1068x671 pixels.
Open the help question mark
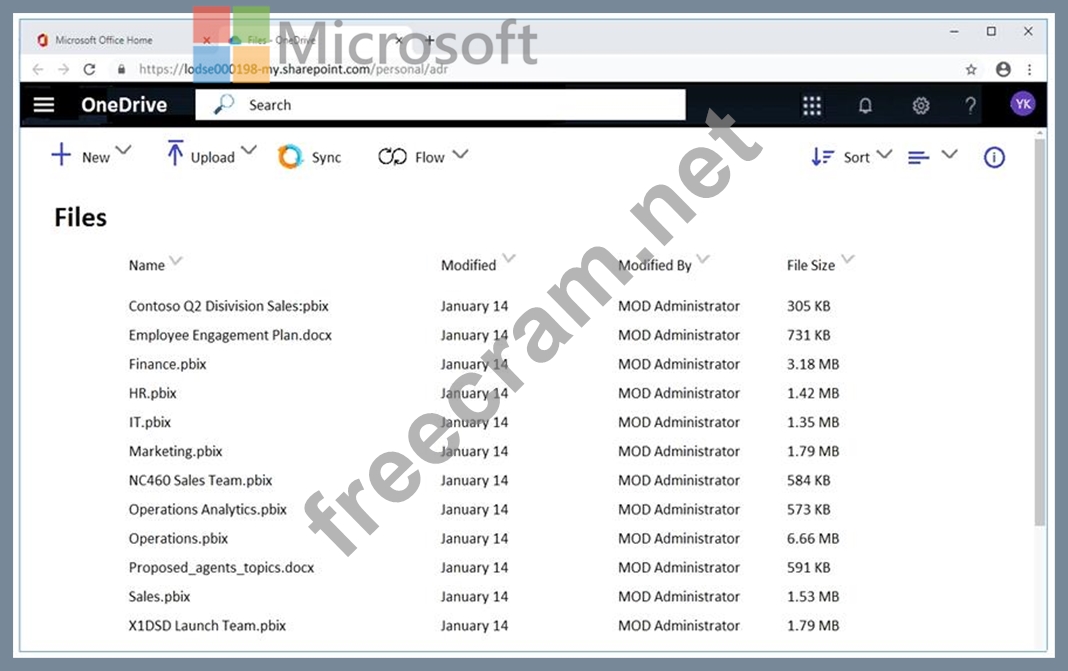tap(970, 106)
